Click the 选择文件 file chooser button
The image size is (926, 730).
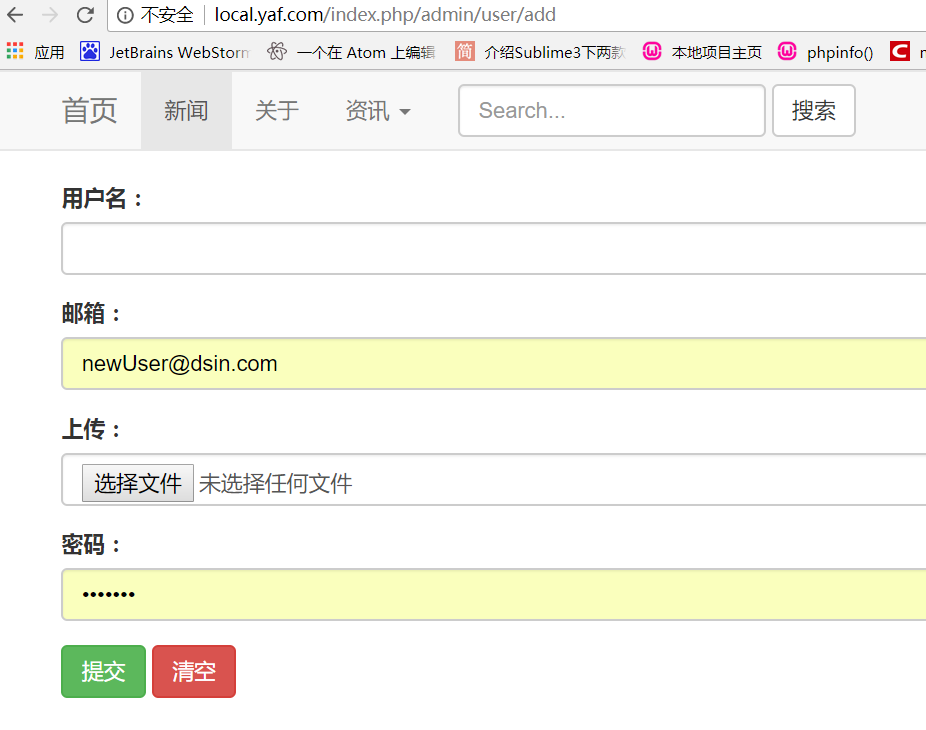pyautogui.click(x=138, y=484)
